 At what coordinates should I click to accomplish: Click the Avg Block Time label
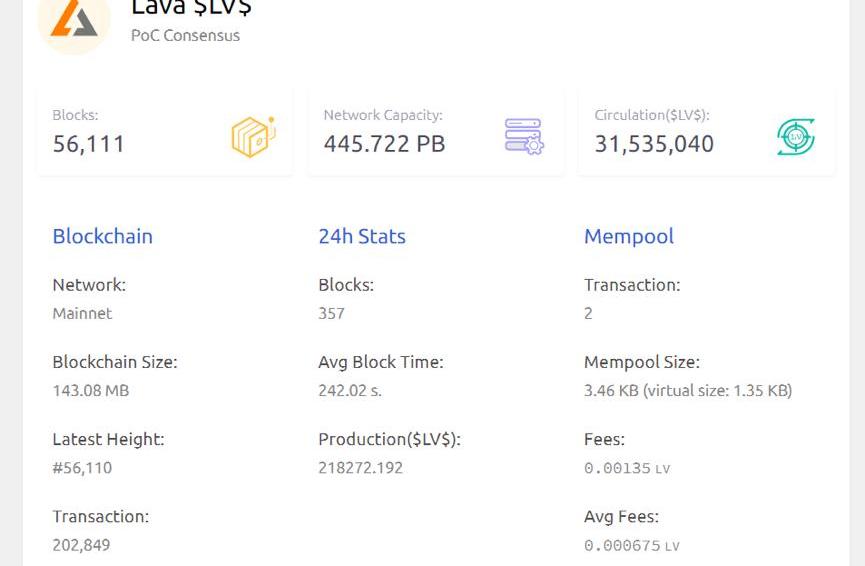(x=381, y=362)
